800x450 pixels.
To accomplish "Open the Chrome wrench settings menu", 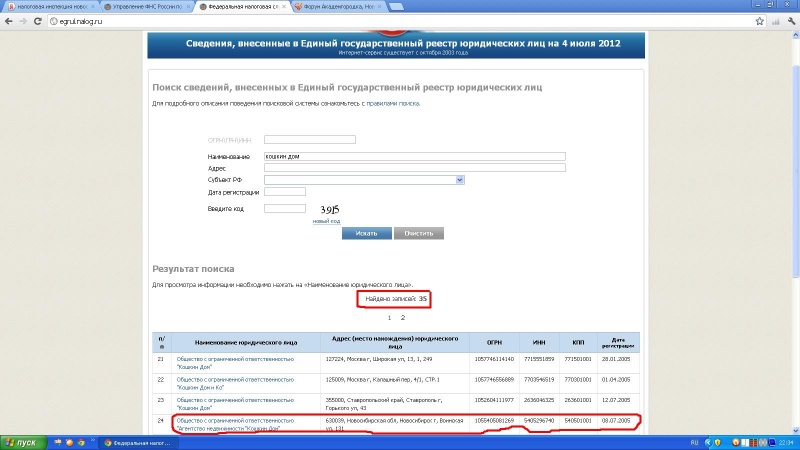I will pos(791,21).
